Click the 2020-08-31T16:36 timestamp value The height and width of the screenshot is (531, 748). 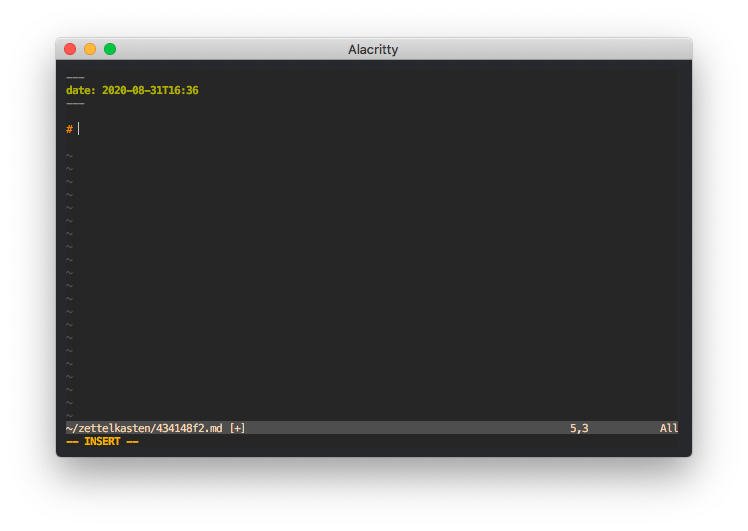(x=150, y=90)
